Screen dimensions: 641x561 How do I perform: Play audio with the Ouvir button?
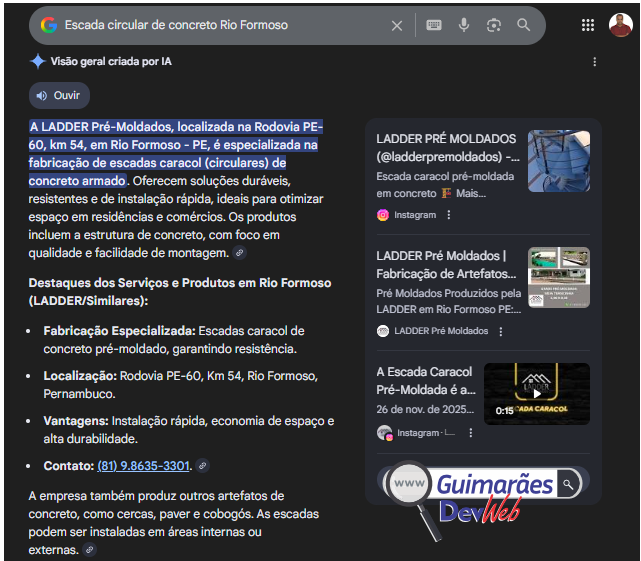click(59, 95)
